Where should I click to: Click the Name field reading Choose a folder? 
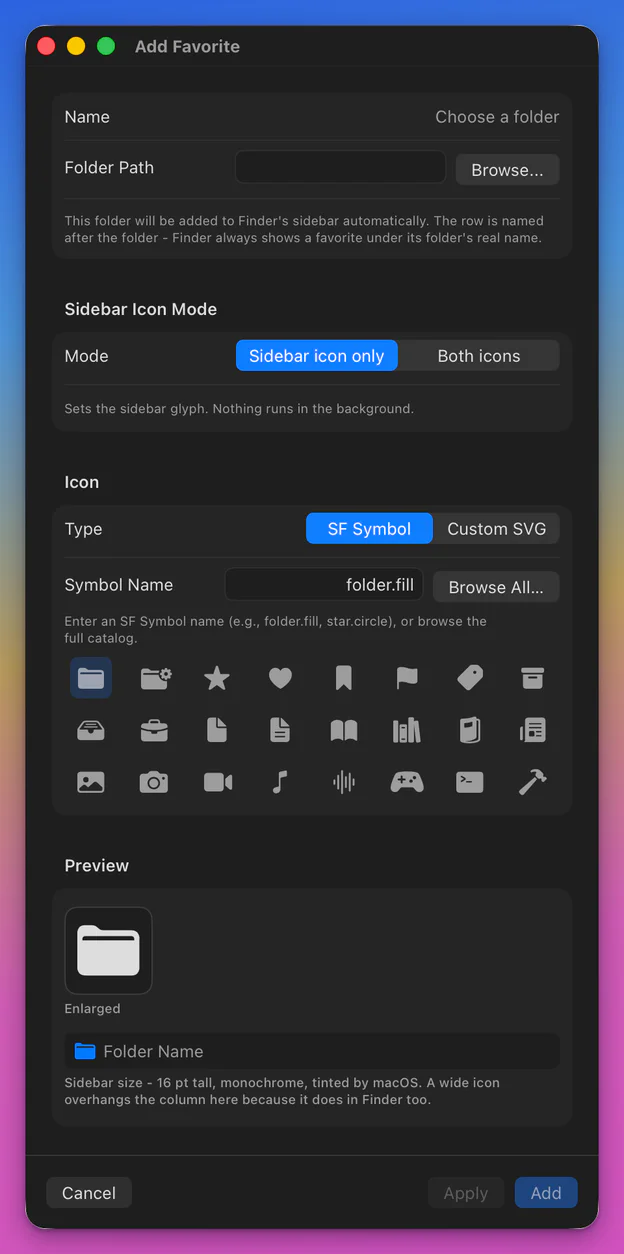click(x=497, y=117)
